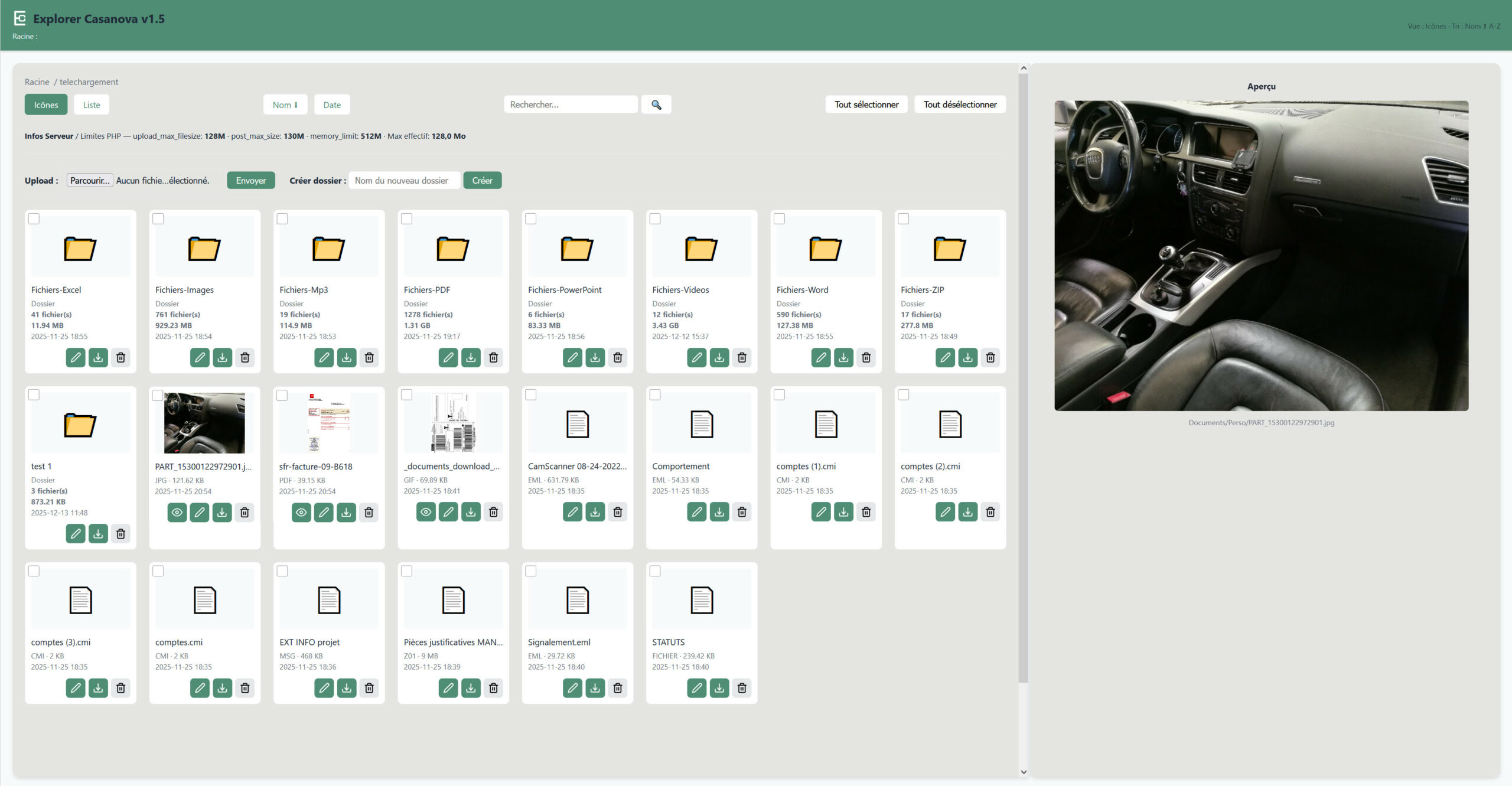Image resolution: width=1512 pixels, height=786 pixels.
Task: Open the Fichiers-Images folder icon
Action: (204, 249)
